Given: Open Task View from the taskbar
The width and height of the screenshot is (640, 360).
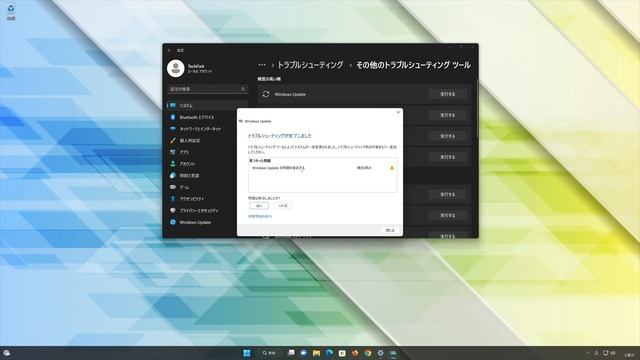Looking at the screenshot, I should [291, 353].
